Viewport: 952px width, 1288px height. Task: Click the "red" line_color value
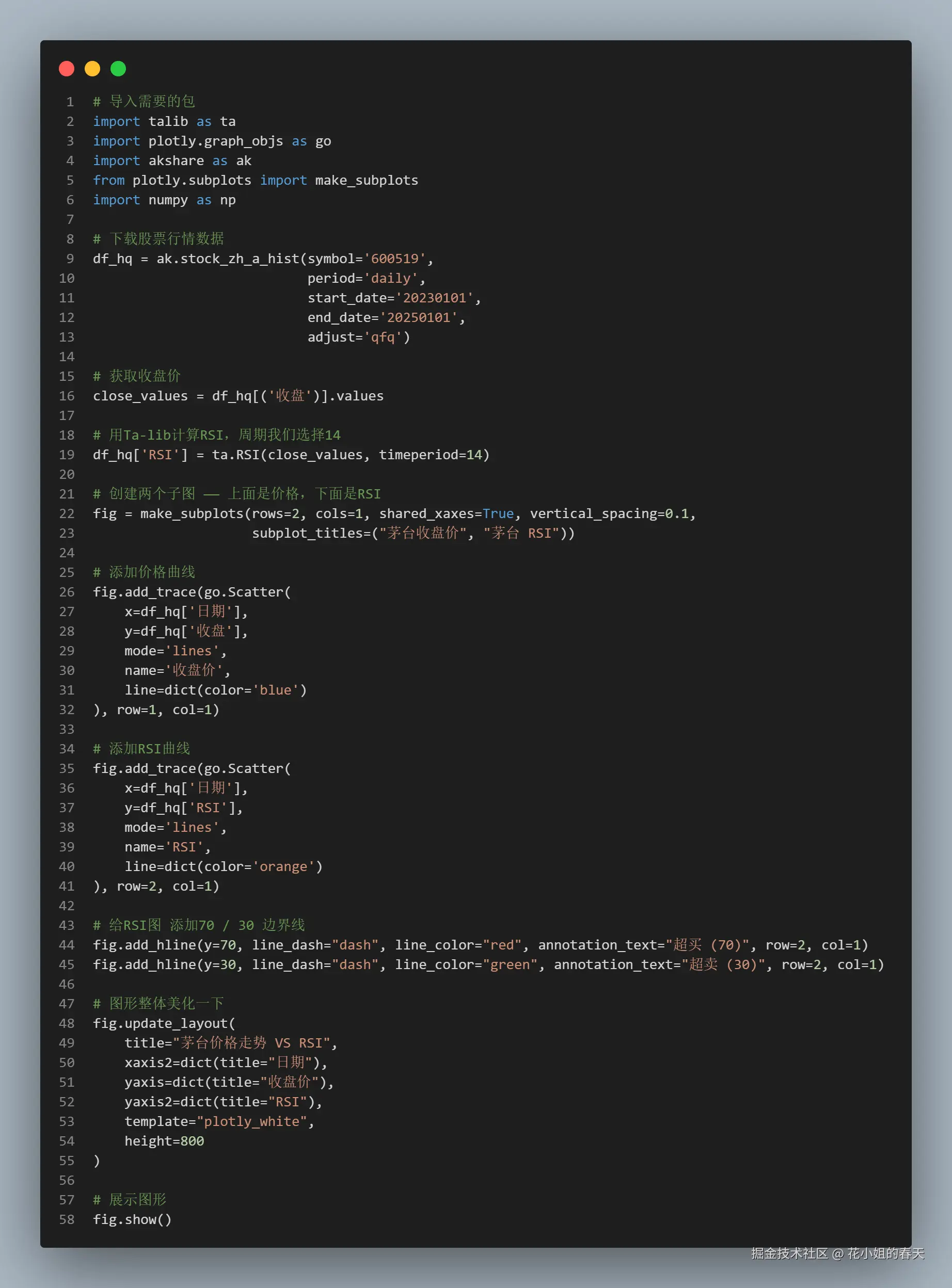click(x=501, y=945)
